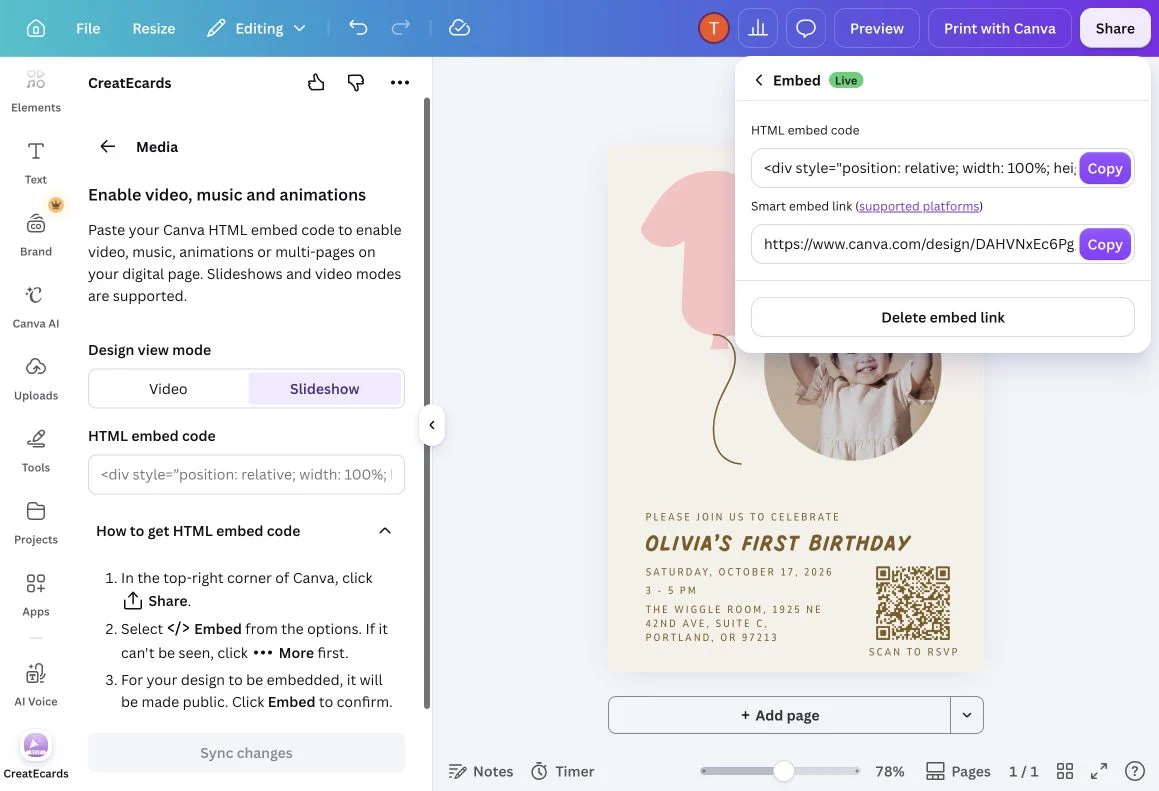Image resolution: width=1159 pixels, height=791 pixels.
Task: Open Notes at the bottom
Action: pos(480,771)
